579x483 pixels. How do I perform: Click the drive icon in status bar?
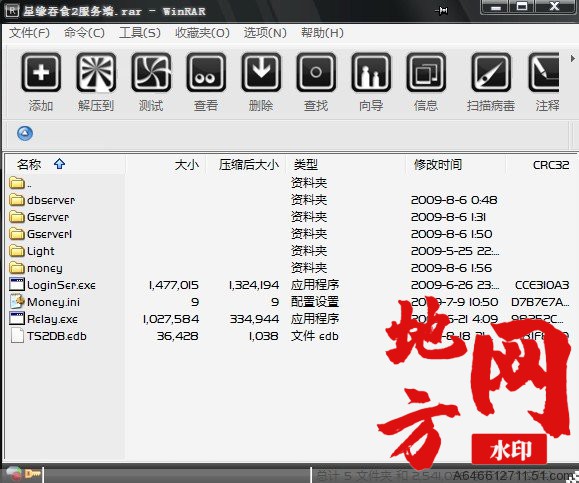click(13, 473)
